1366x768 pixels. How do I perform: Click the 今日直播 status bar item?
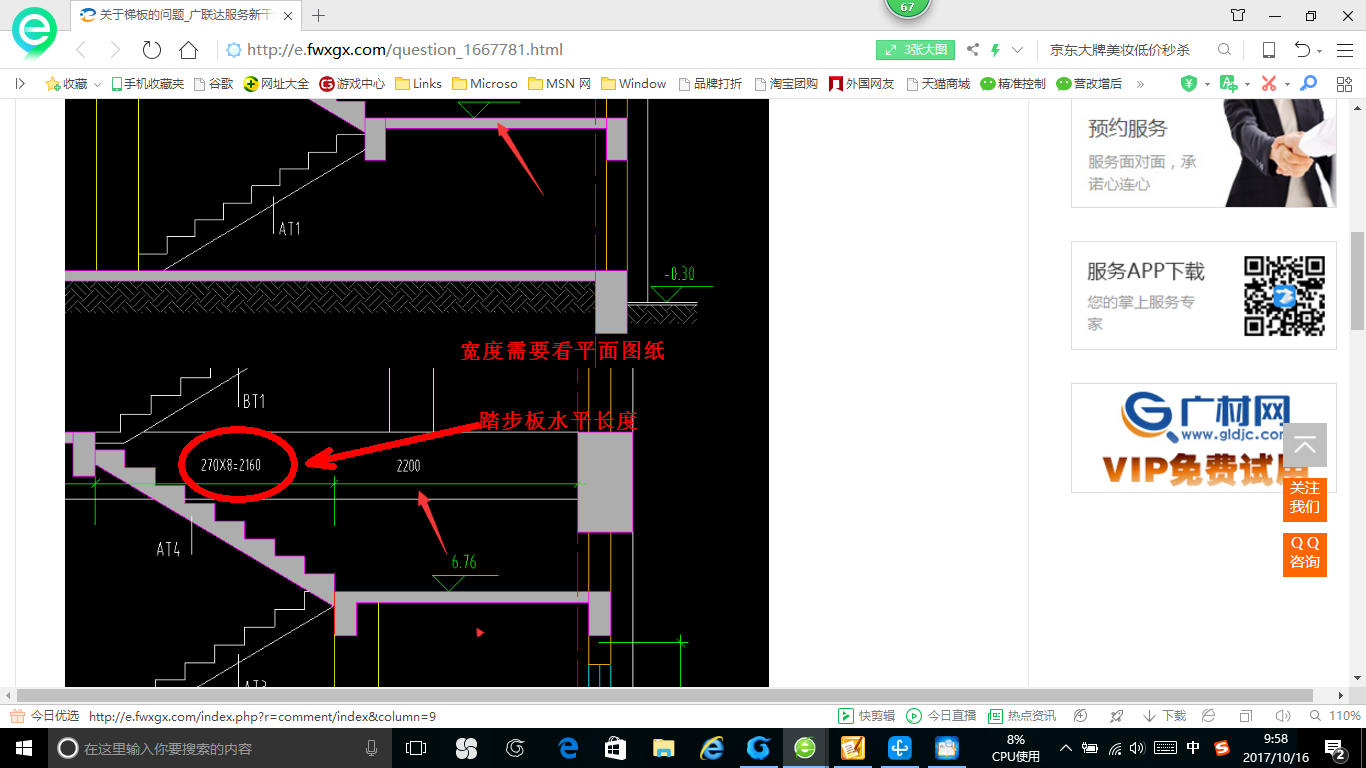941,716
